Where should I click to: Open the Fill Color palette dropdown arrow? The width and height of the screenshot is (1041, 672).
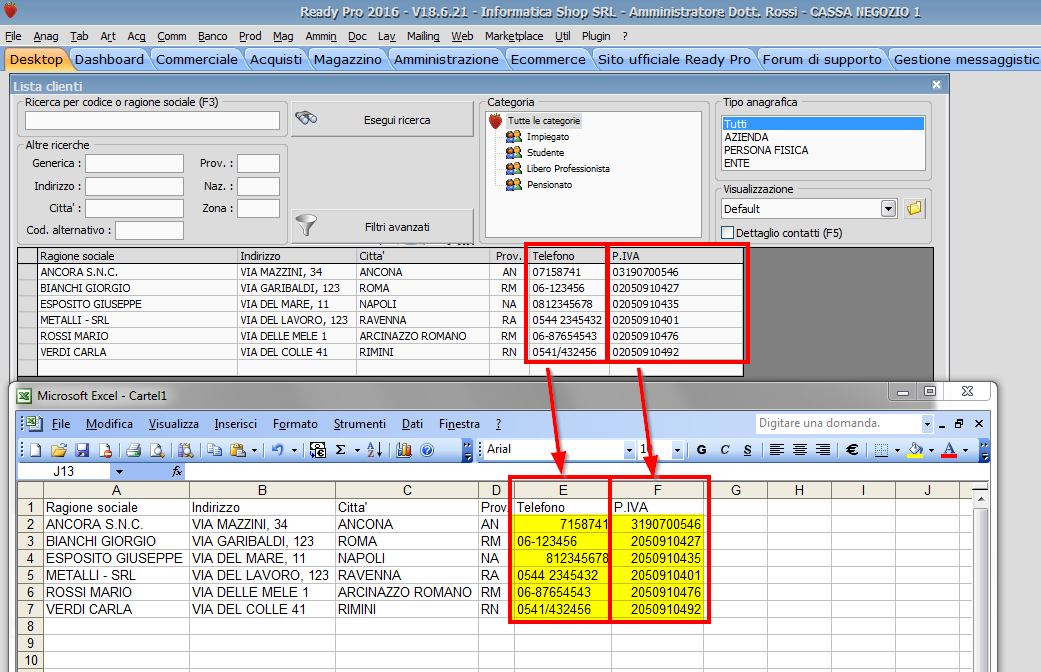pos(931,450)
